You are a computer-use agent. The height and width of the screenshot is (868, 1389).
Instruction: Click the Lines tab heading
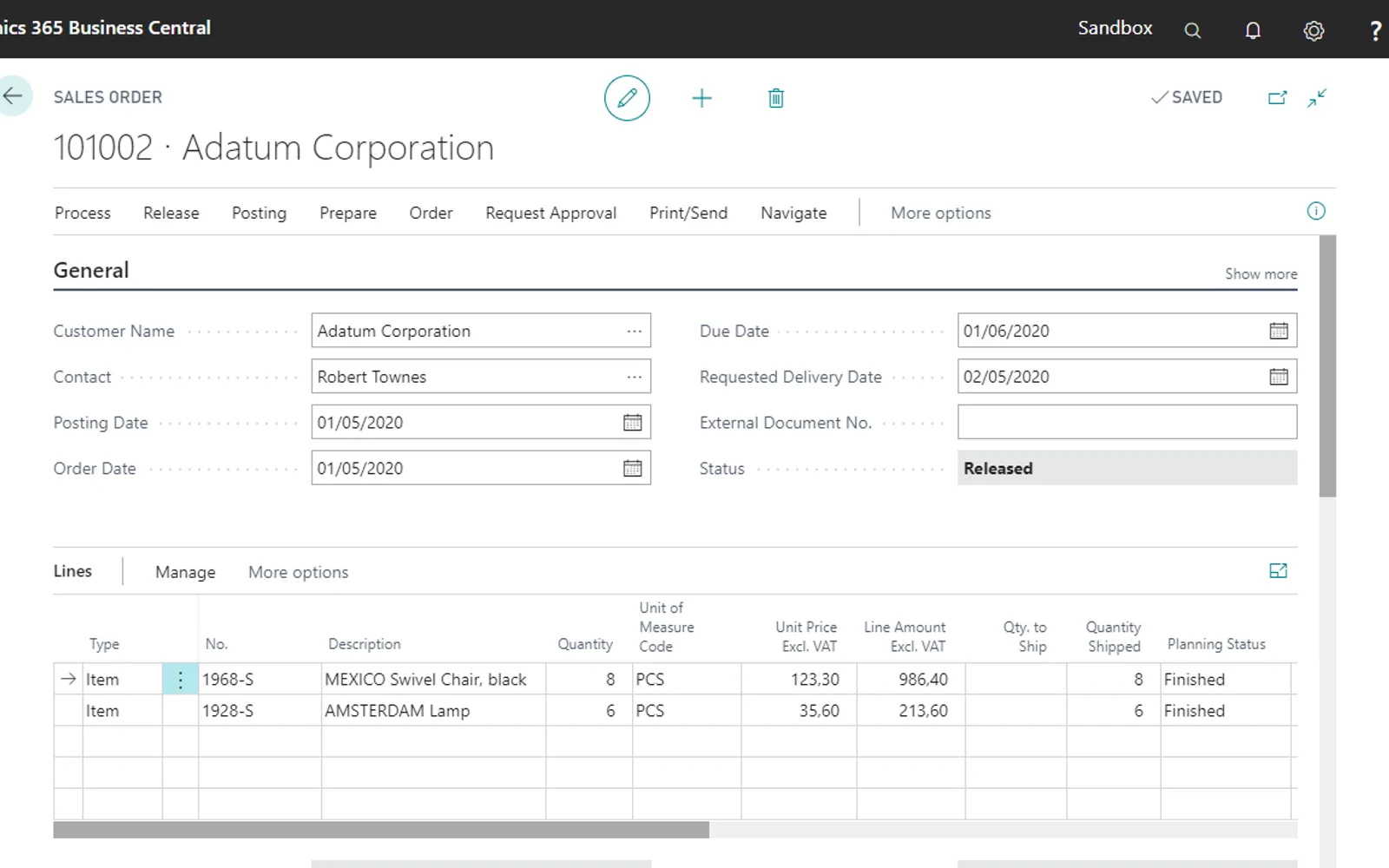[73, 571]
